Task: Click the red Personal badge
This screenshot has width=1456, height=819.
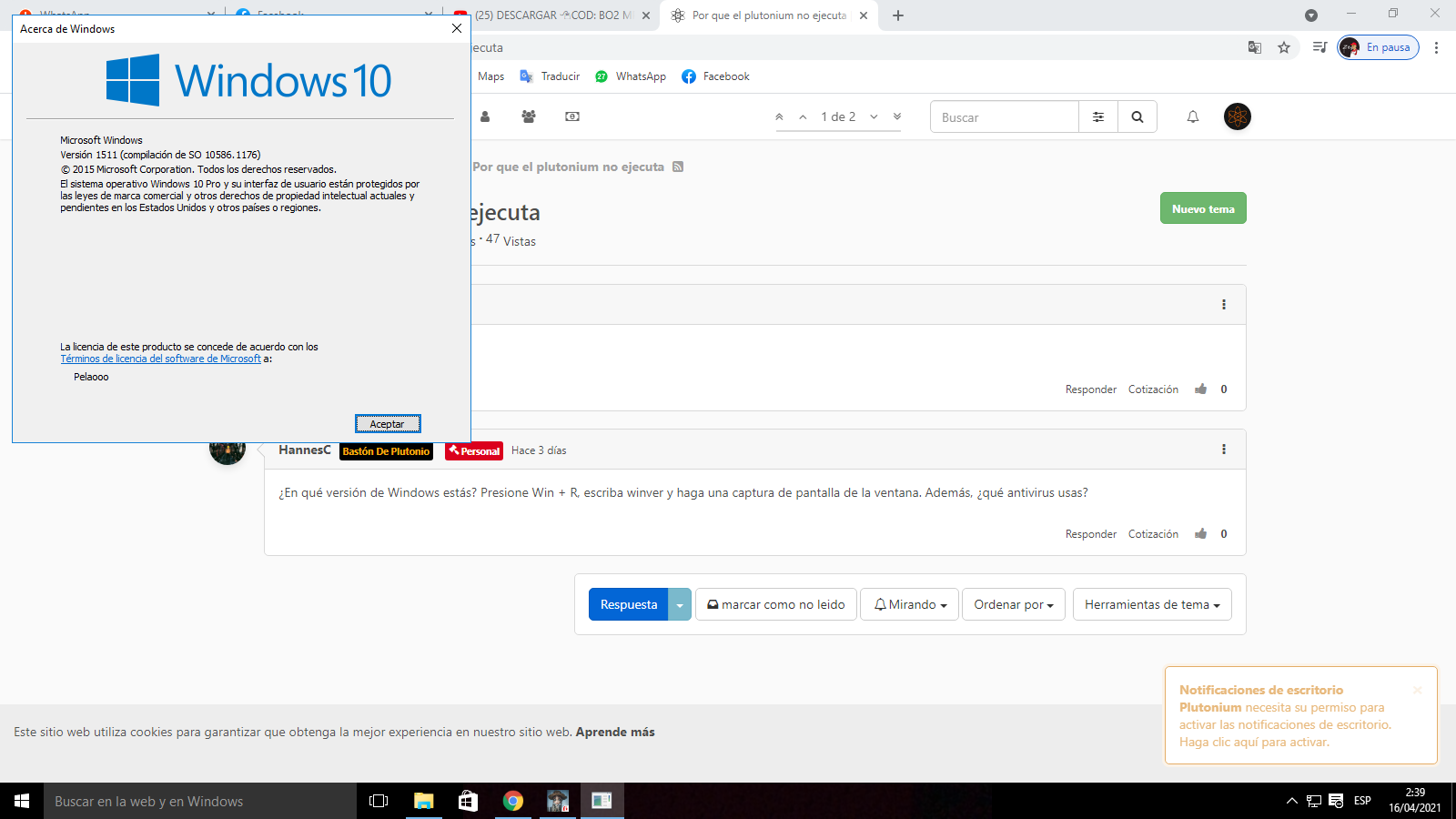Action: pyautogui.click(x=474, y=451)
